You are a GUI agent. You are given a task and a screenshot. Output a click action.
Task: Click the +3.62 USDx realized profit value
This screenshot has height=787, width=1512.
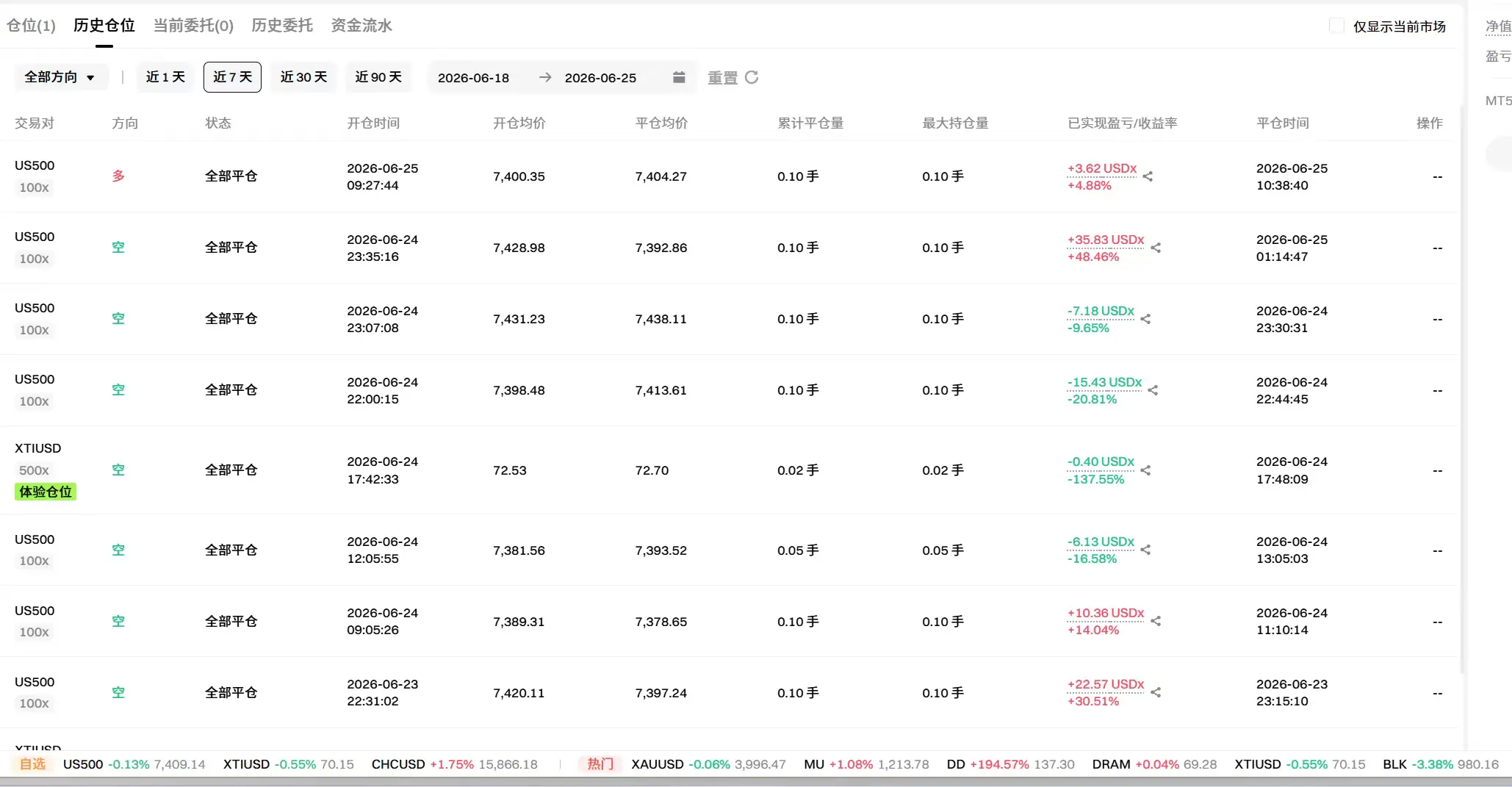coord(1102,168)
